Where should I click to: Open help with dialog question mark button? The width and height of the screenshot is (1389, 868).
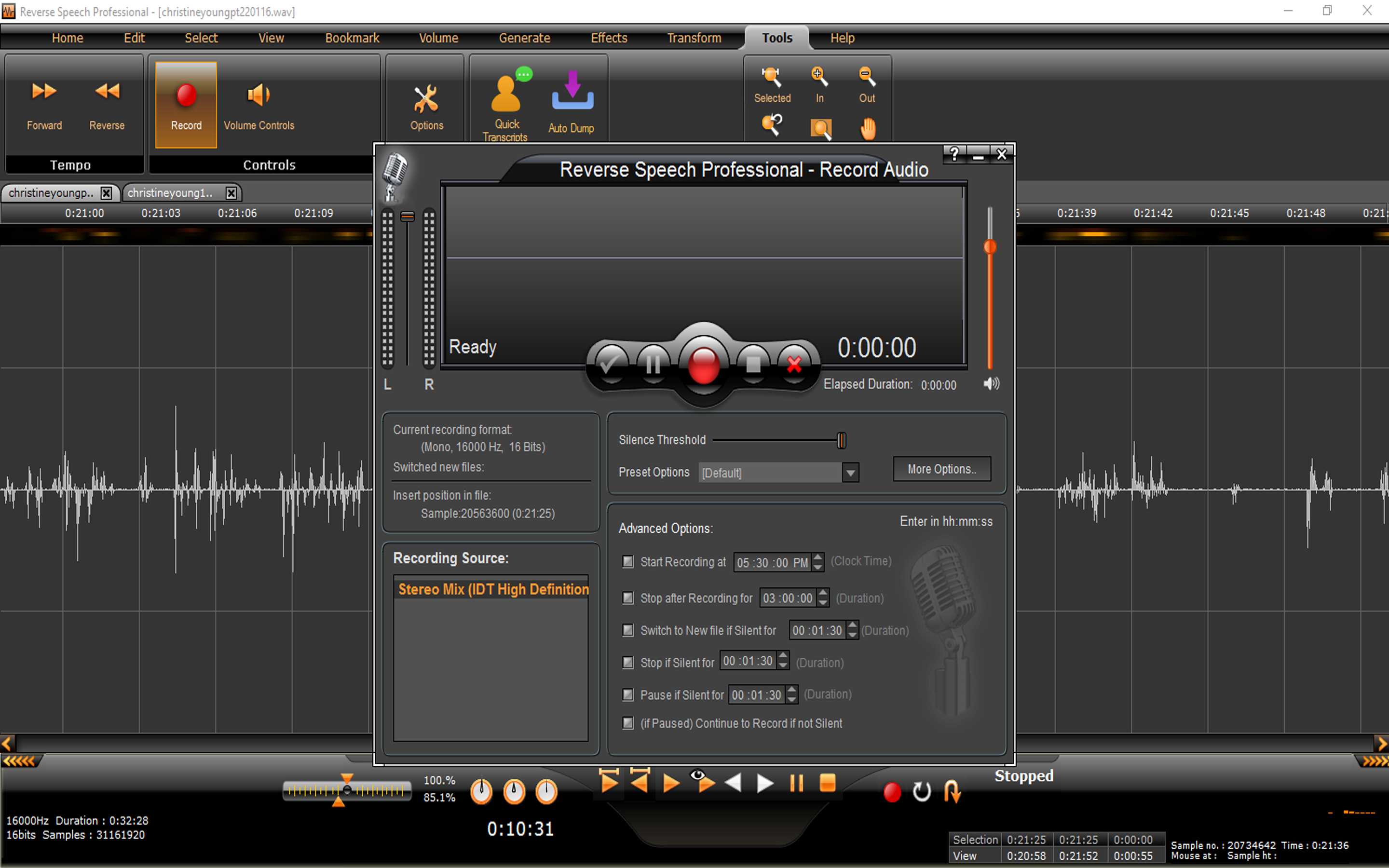954,154
